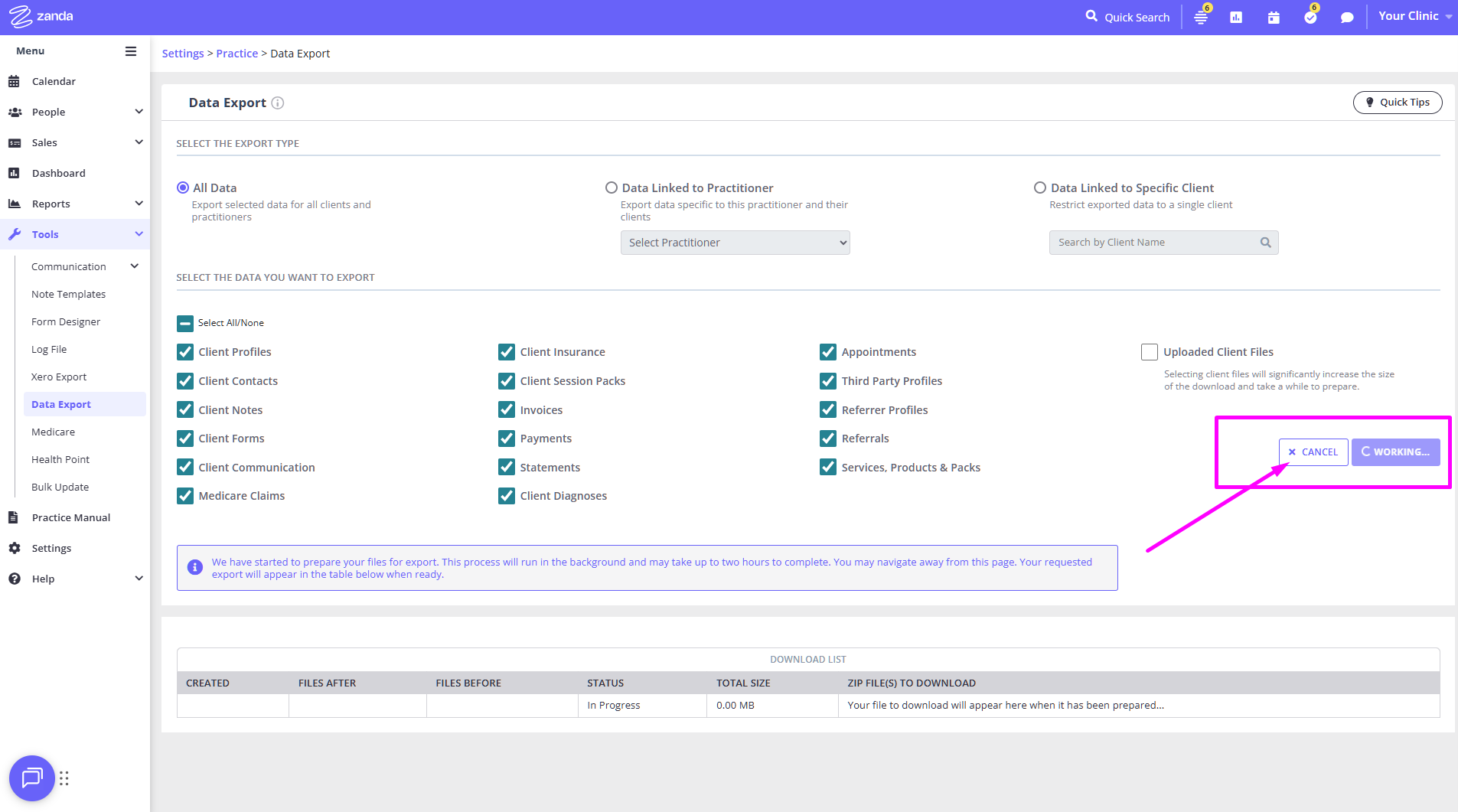Open the tasks checkmark icon in header
Image resolution: width=1458 pixels, height=812 pixels.
(x=1310, y=18)
